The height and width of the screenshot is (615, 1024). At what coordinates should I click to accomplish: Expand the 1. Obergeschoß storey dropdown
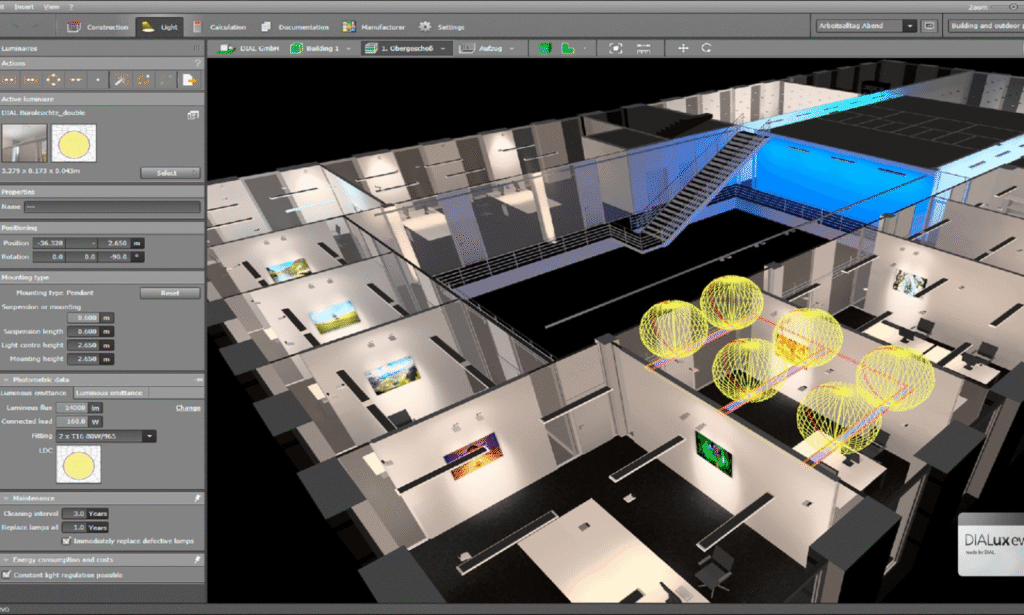pyautogui.click(x=446, y=48)
